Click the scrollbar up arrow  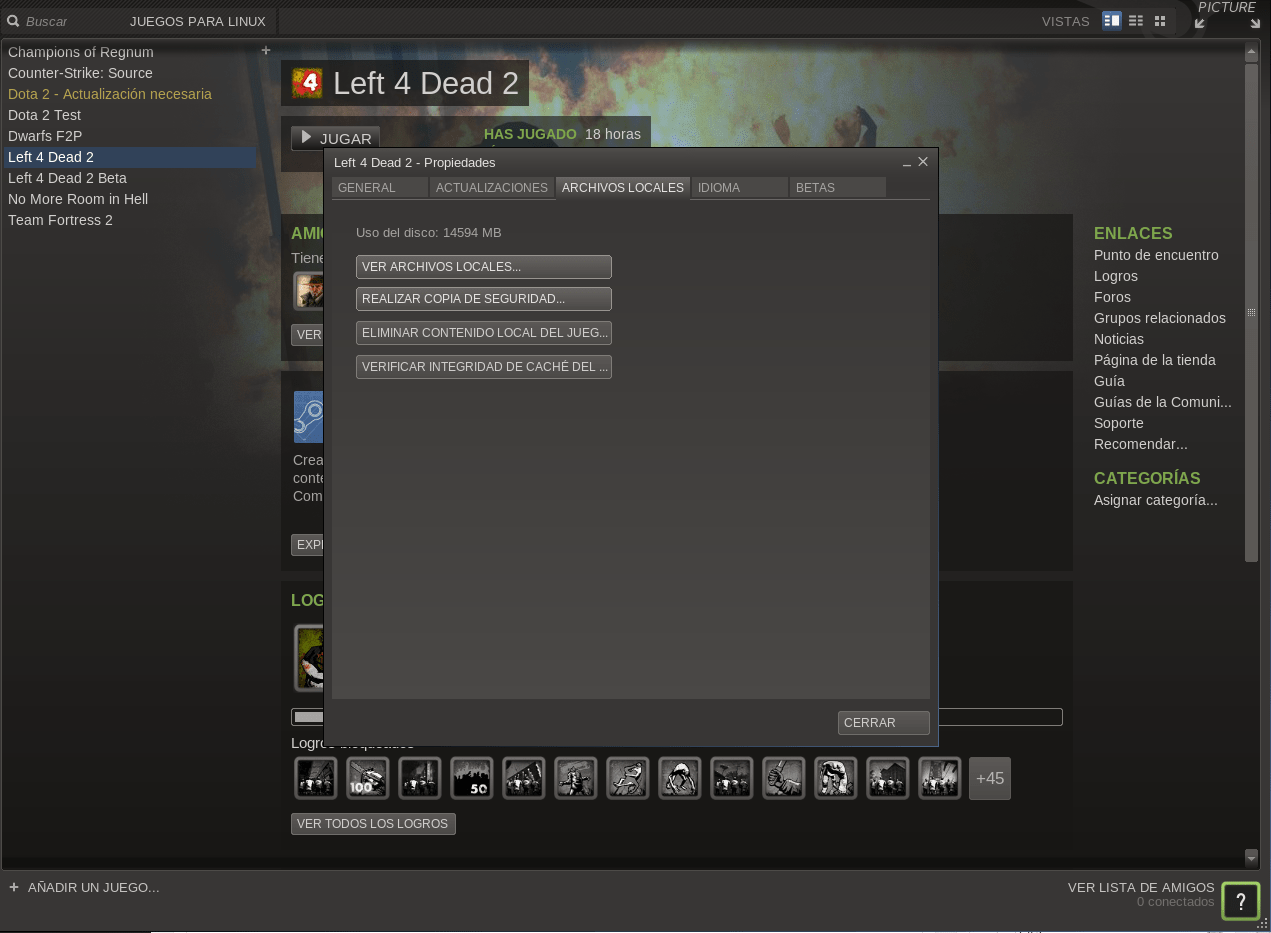[1251, 51]
